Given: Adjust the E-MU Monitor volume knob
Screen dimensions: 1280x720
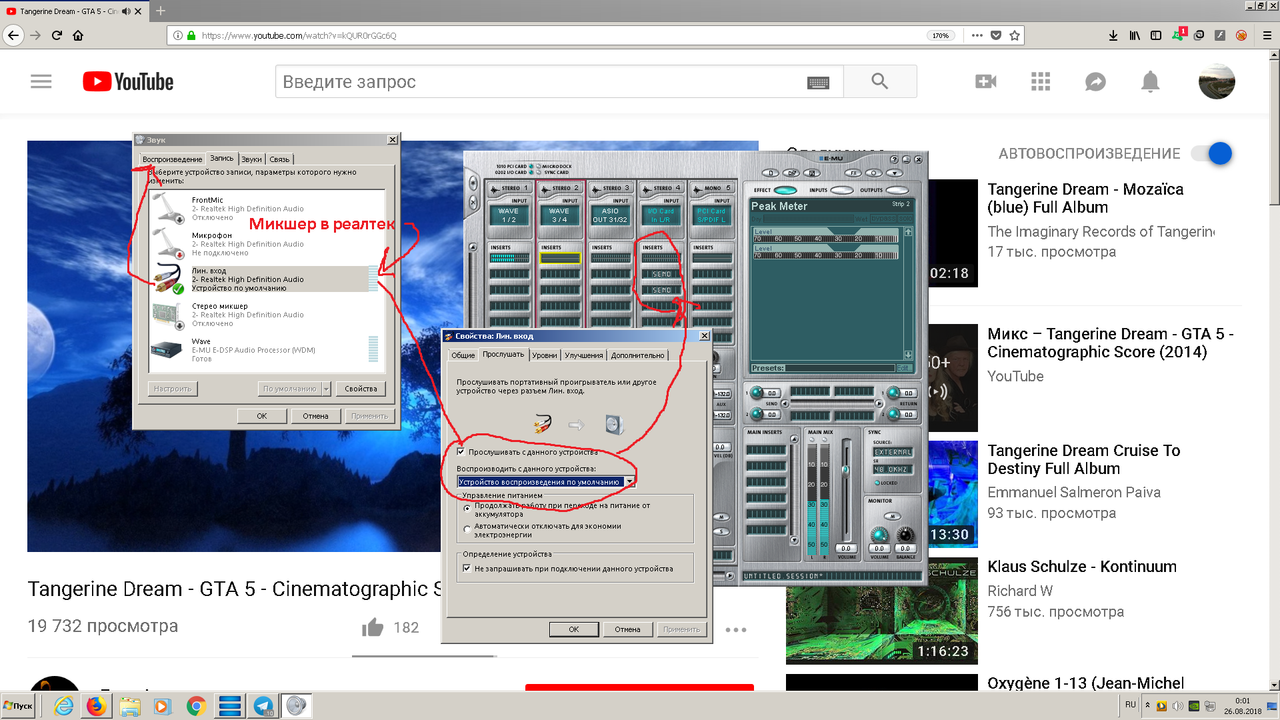Looking at the screenshot, I should click(879, 536).
